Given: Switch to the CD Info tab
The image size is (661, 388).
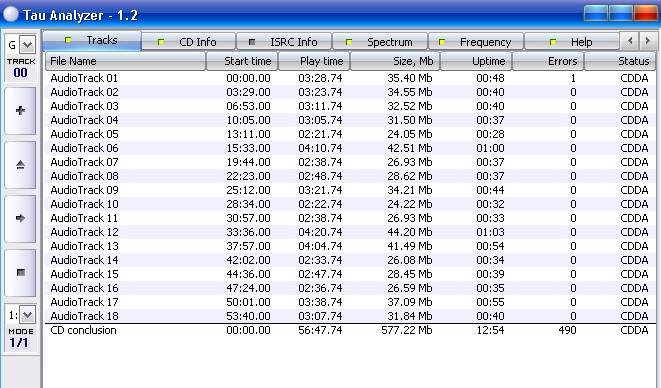Looking at the screenshot, I should pos(188,42).
